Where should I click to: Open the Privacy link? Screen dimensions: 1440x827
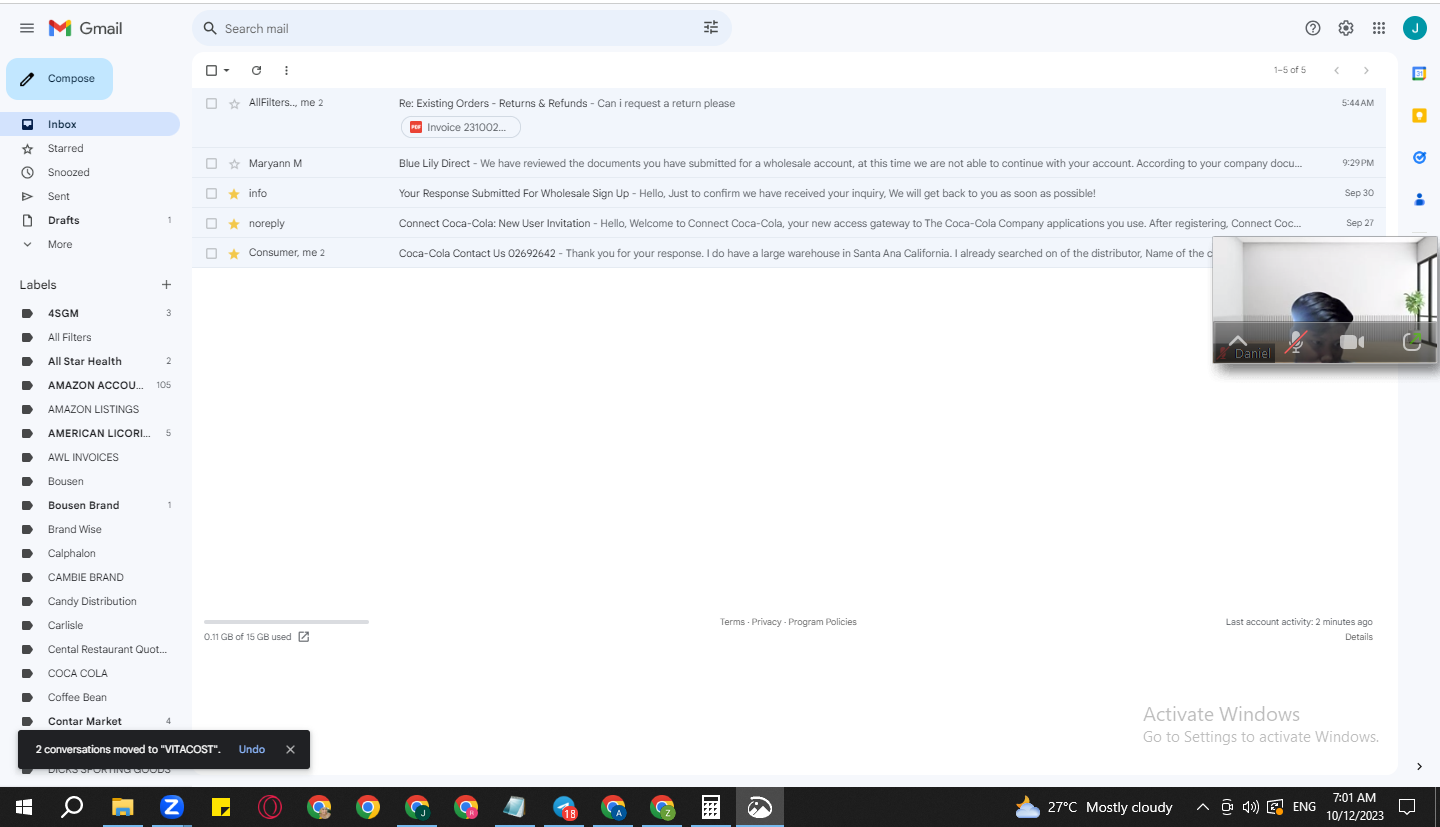click(x=766, y=622)
